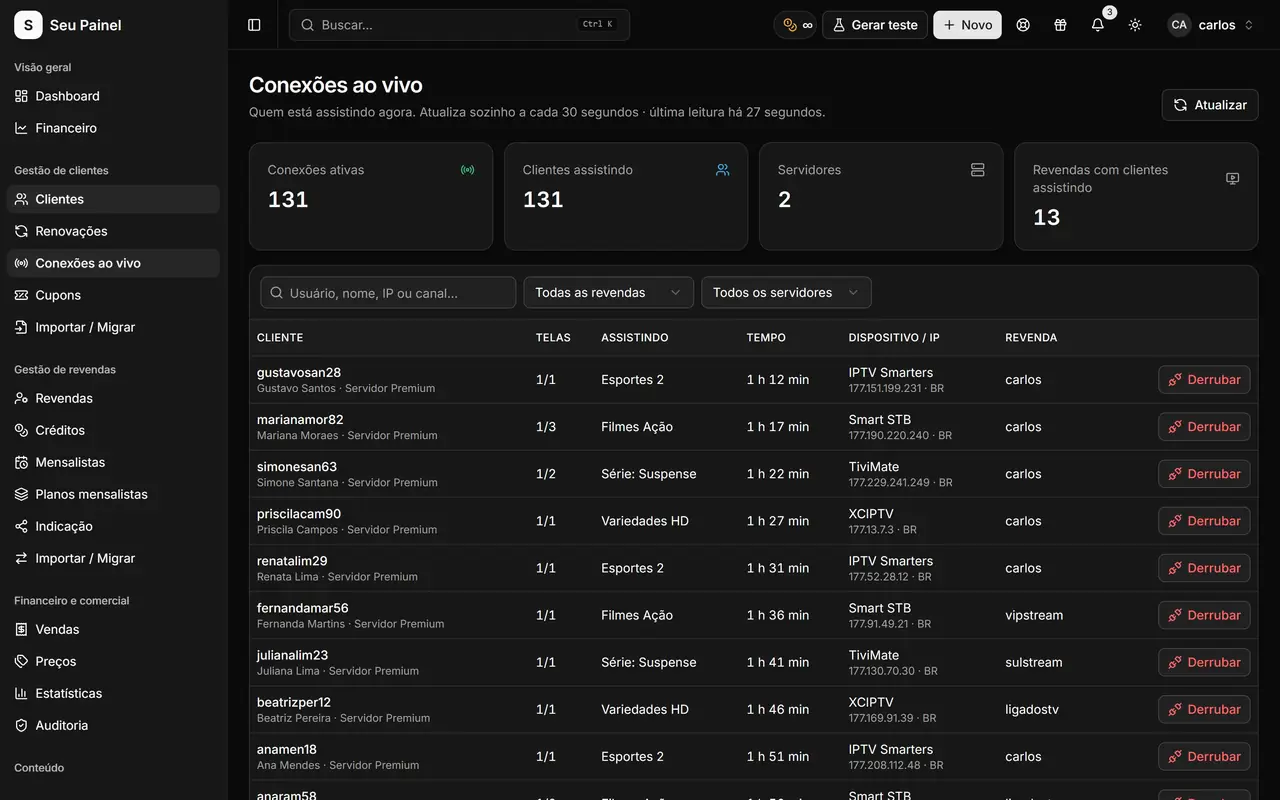Viewport: 1280px width, 800px height.
Task: Open Auditoria in the sidebar
Action: click(x=113, y=725)
